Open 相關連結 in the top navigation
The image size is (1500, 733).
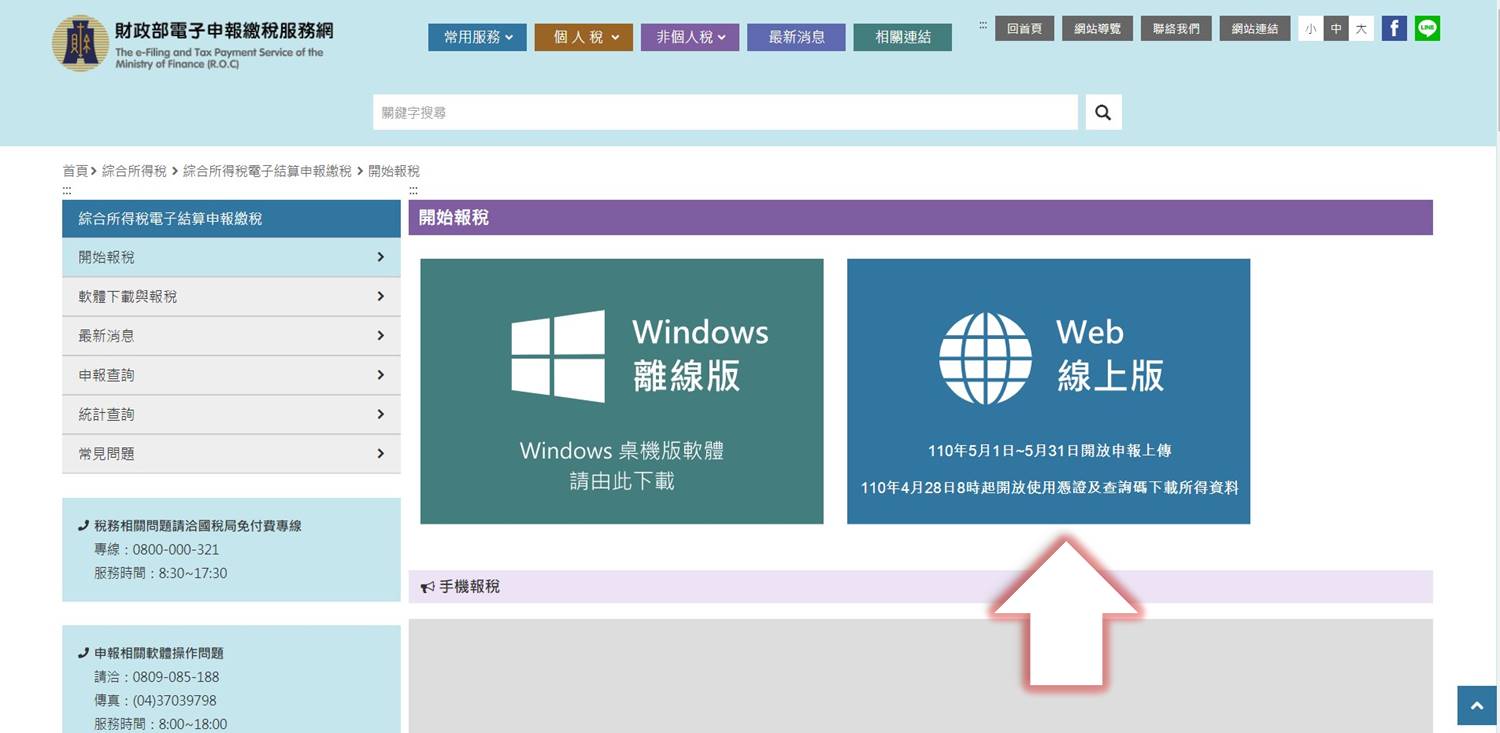(x=903, y=37)
